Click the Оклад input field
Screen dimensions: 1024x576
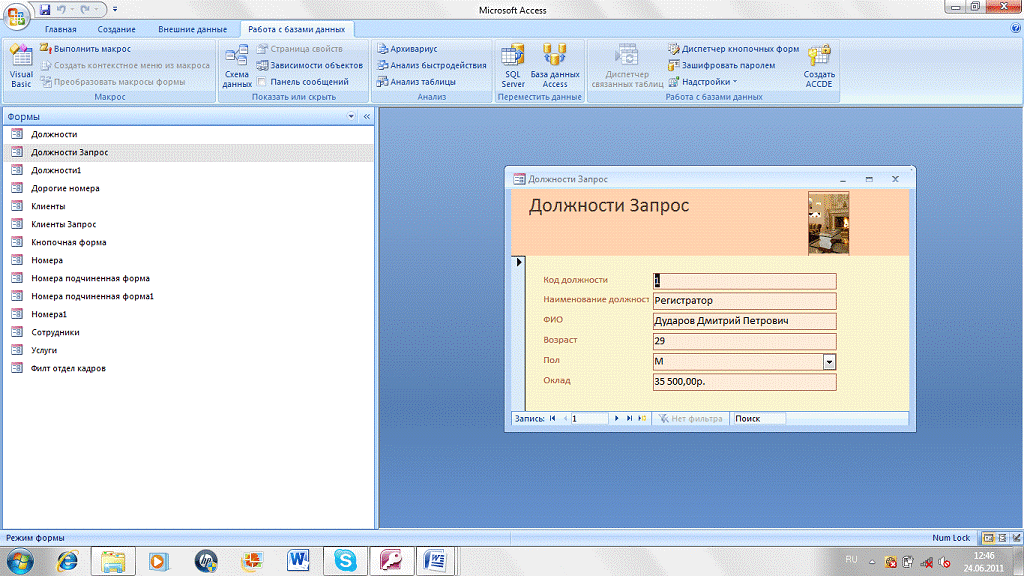[743, 382]
